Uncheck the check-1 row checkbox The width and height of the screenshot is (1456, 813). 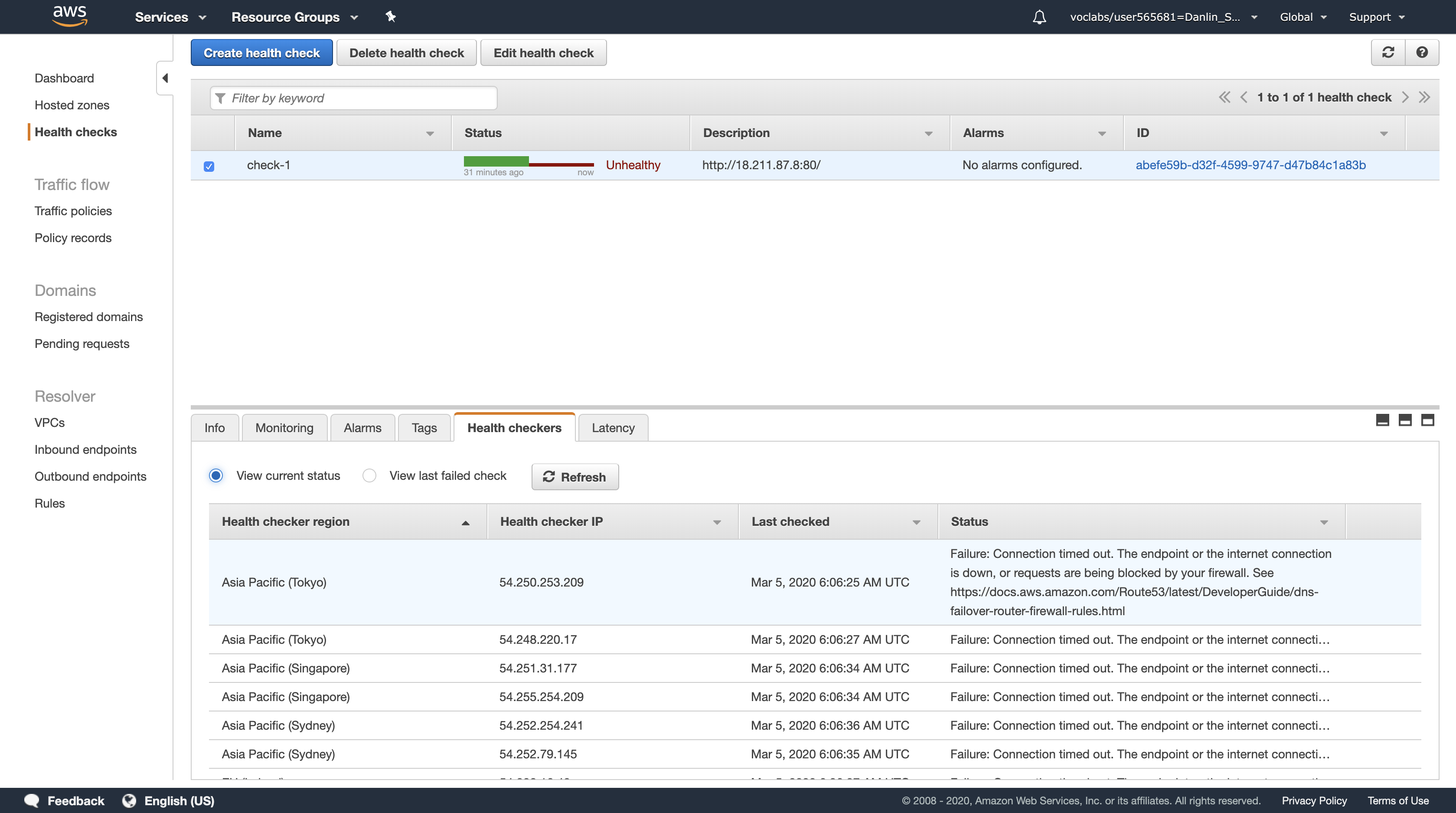click(x=209, y=166)
